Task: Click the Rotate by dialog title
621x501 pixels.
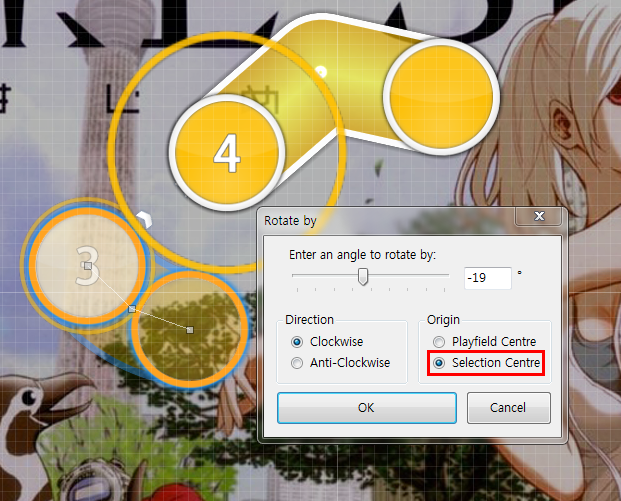Action: [290, 221]
